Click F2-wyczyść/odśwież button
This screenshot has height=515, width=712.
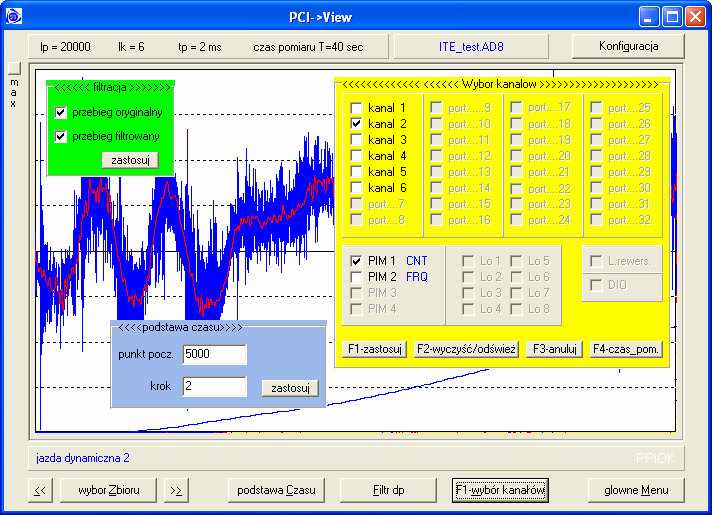[x=466, y=349]
